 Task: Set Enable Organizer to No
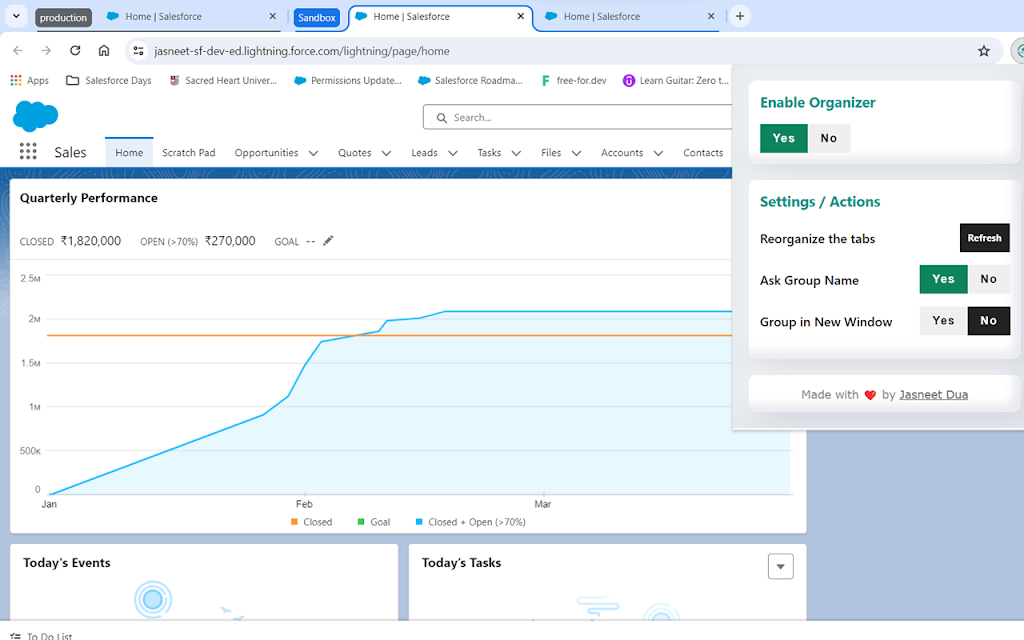tap(829, 138)
